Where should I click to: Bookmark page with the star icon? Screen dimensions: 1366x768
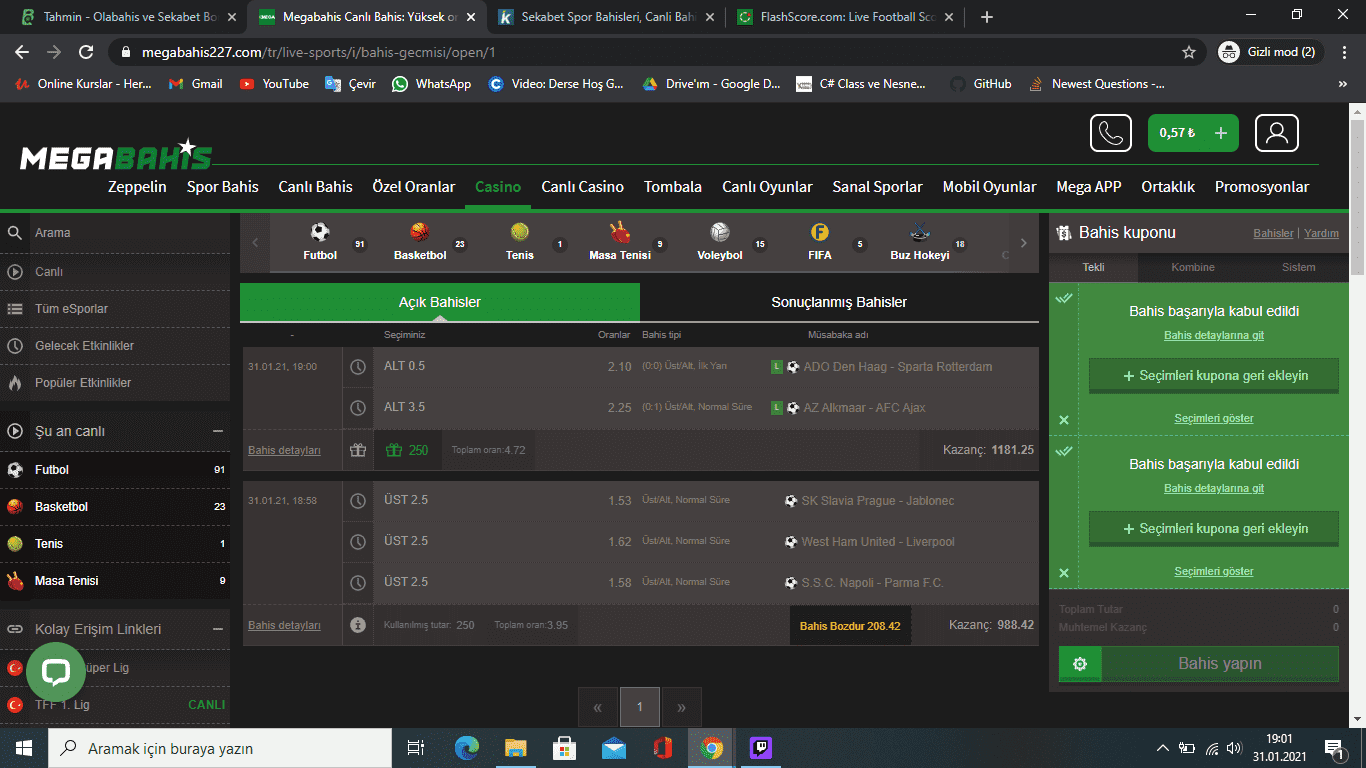1189,52
